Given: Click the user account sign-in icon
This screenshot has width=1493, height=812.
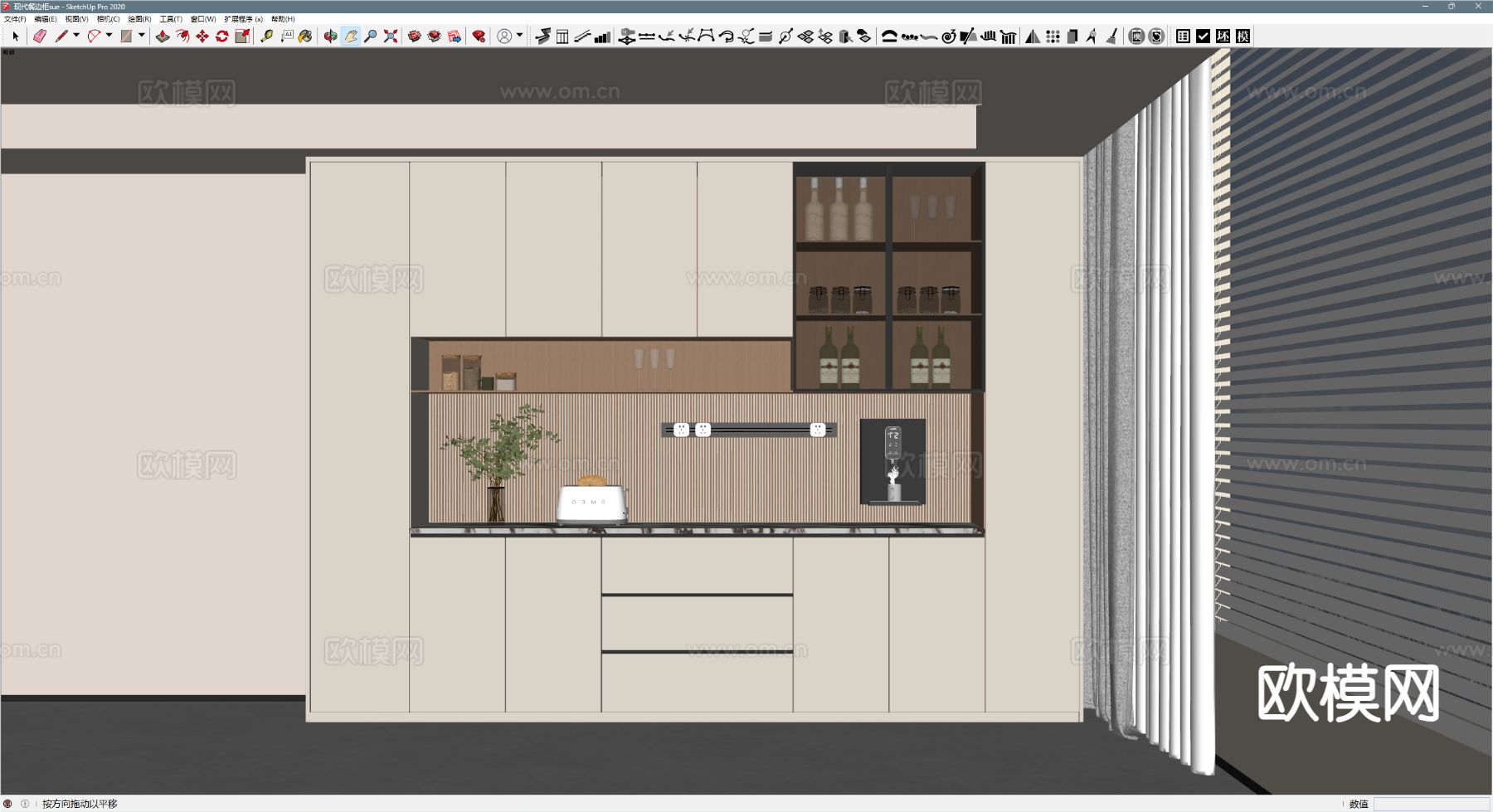Looking at the screenshot, I should pos(504,36).
